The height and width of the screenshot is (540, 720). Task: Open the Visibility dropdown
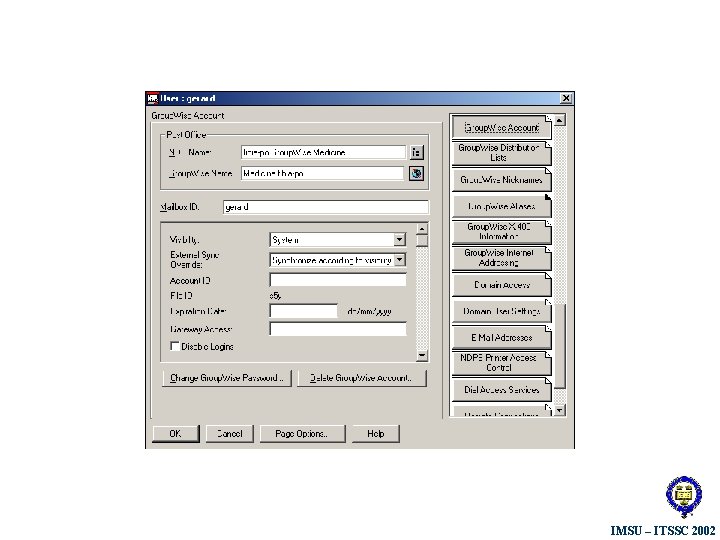click(x=399, y=239)
